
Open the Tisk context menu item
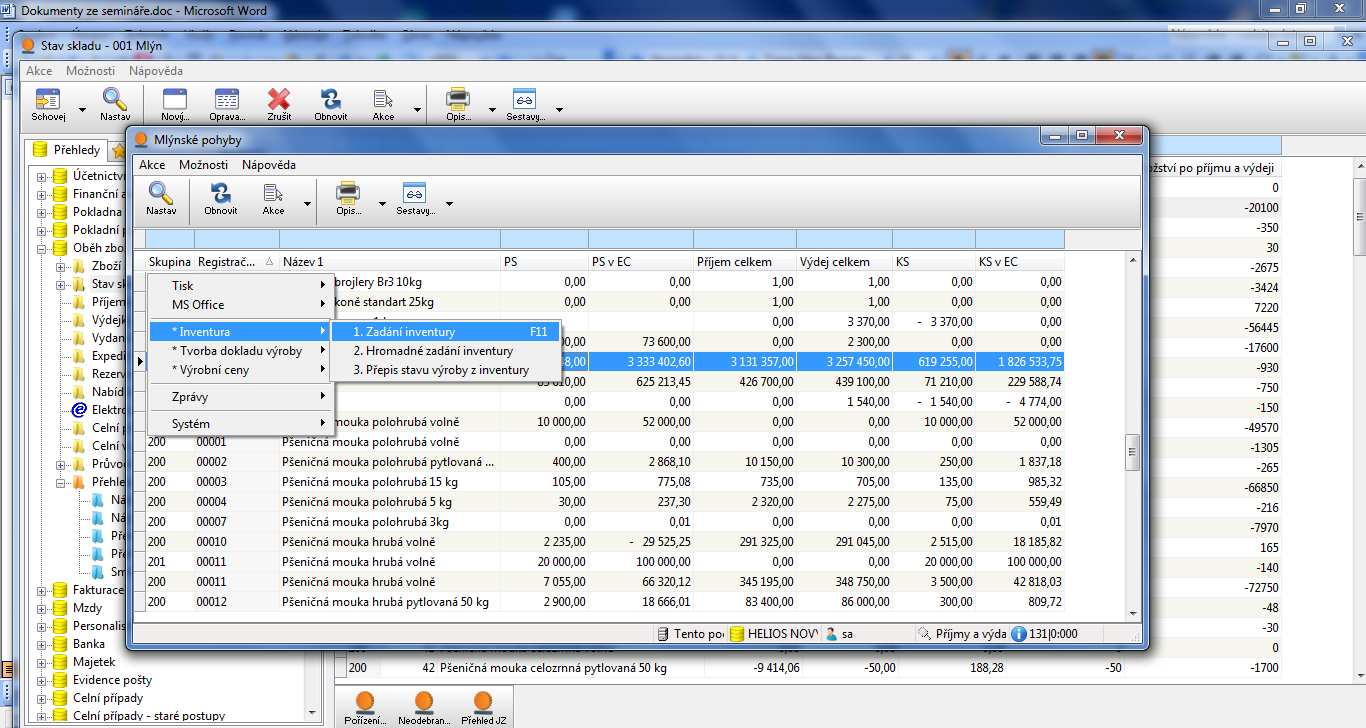tap(240, 286)
